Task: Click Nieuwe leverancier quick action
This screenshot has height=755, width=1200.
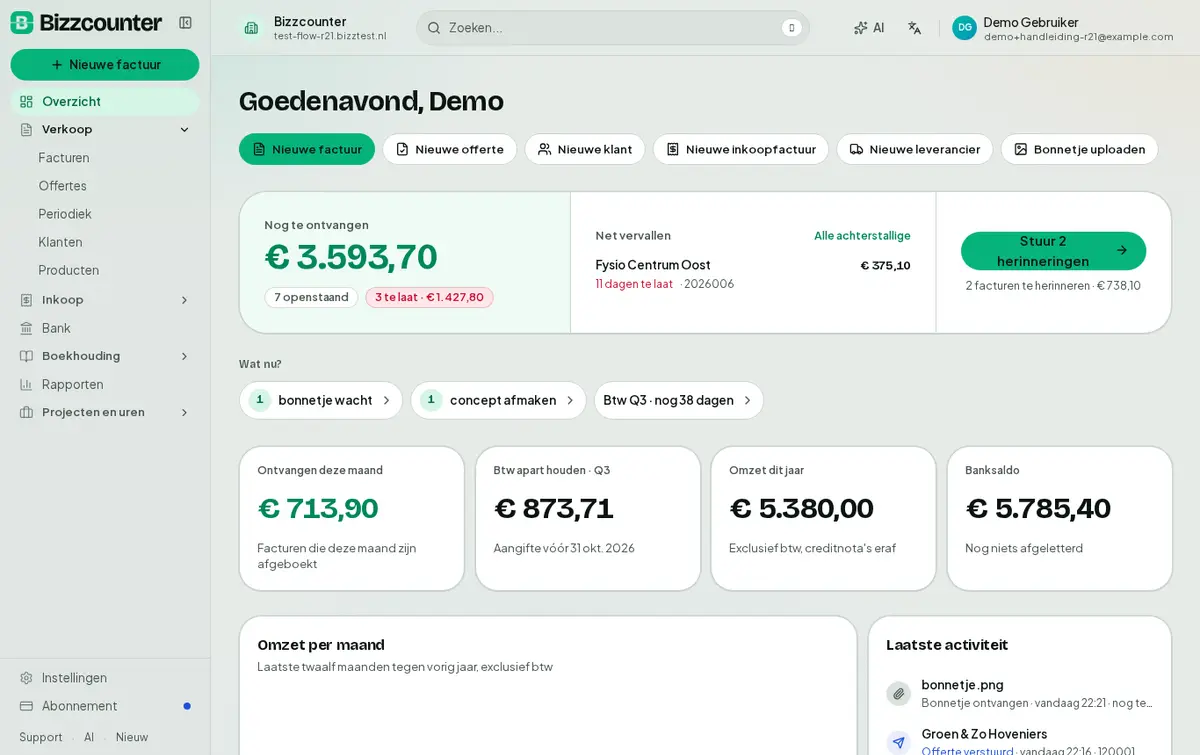Action: click(915, 149)
